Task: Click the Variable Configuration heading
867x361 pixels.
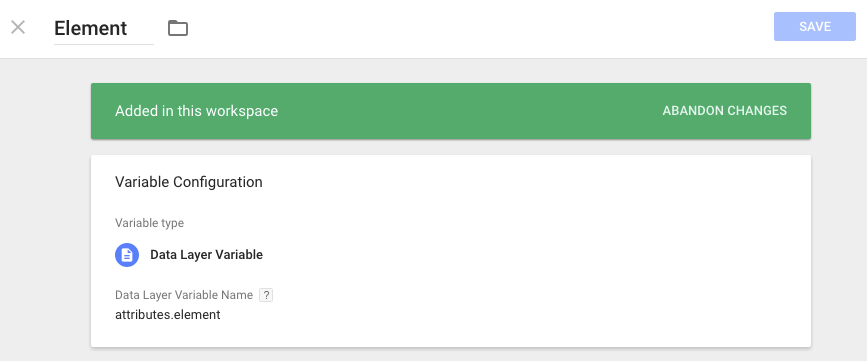Action: click(x=189, y=182)
